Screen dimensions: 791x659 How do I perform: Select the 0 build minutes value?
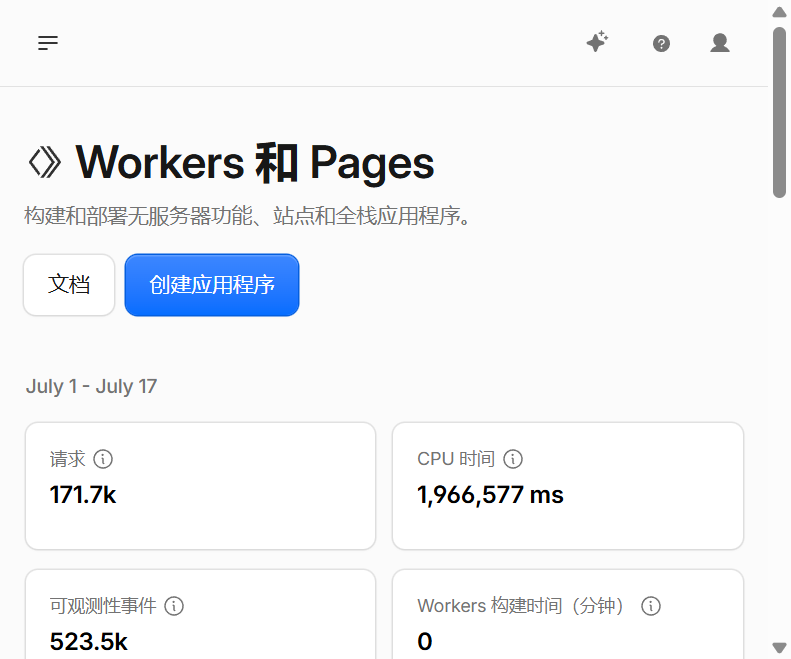pos(425,642)
